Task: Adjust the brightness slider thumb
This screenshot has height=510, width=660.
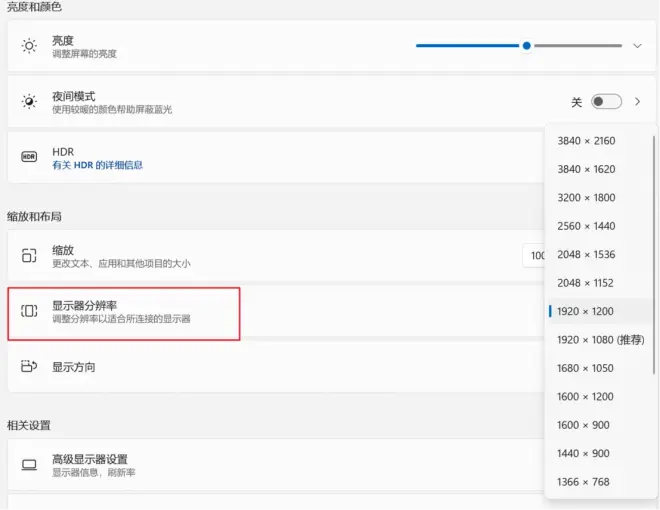Action: pos(526,45)
